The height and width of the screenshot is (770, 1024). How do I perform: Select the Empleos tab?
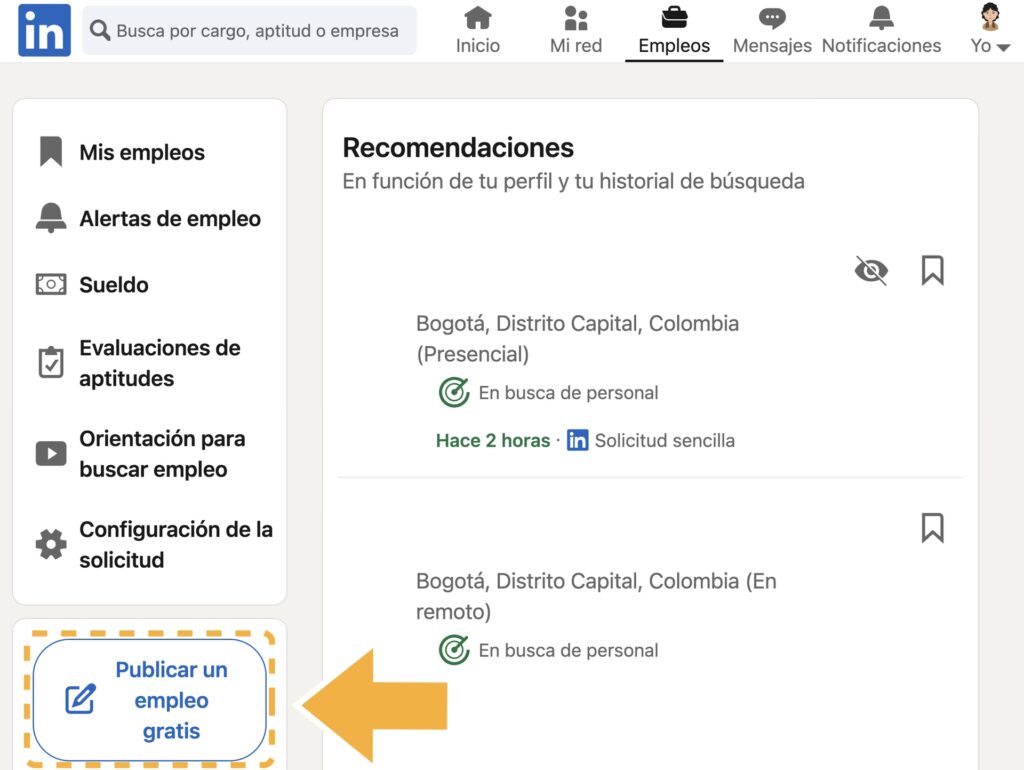click(674, 31)
